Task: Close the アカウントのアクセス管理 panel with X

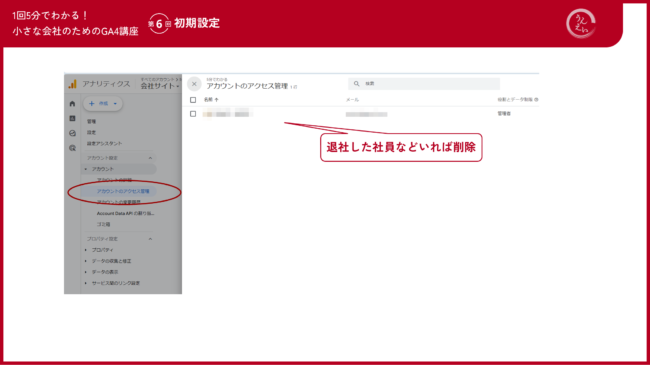Action: pos(194,84)
